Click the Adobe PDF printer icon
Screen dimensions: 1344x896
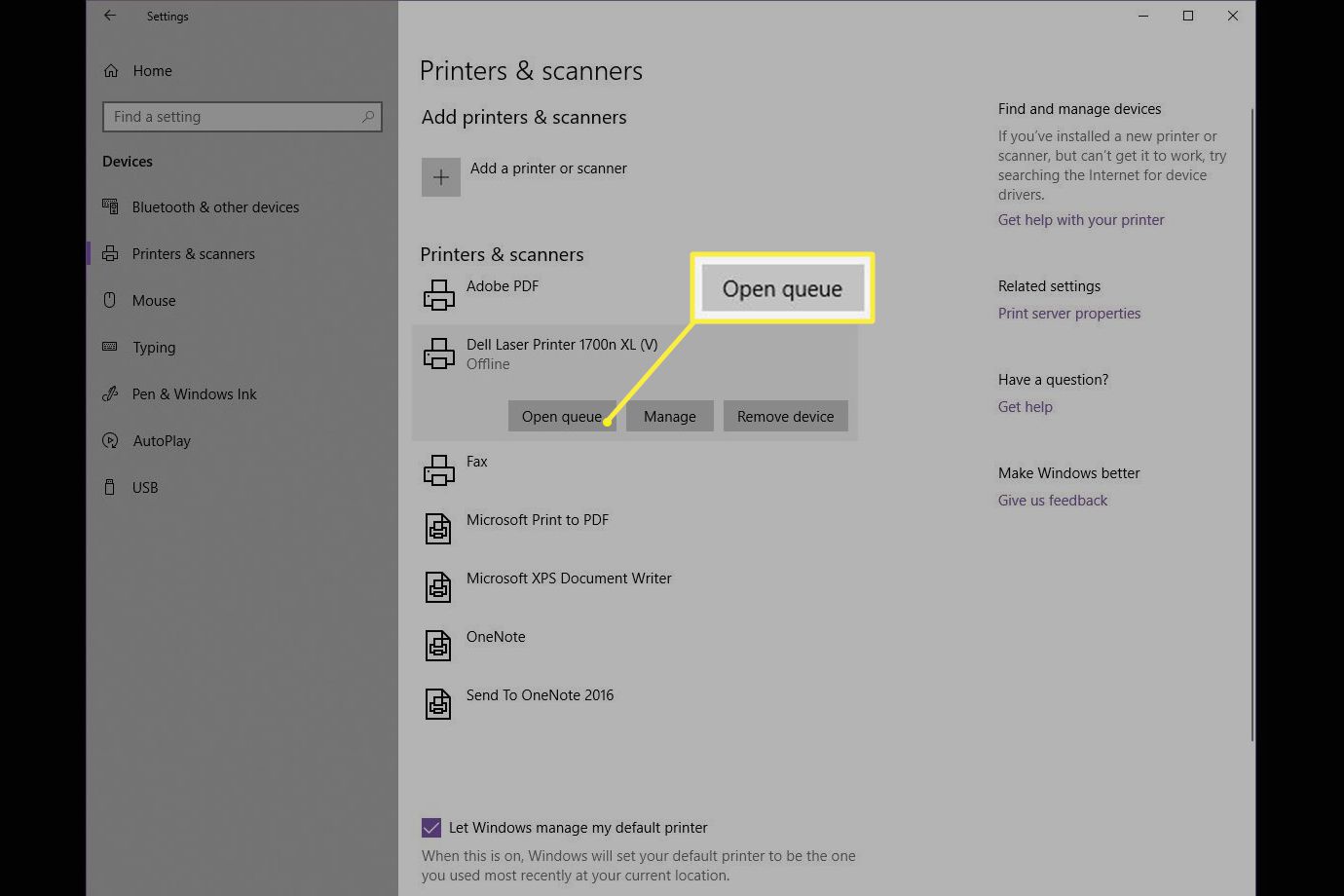point(439,293)
